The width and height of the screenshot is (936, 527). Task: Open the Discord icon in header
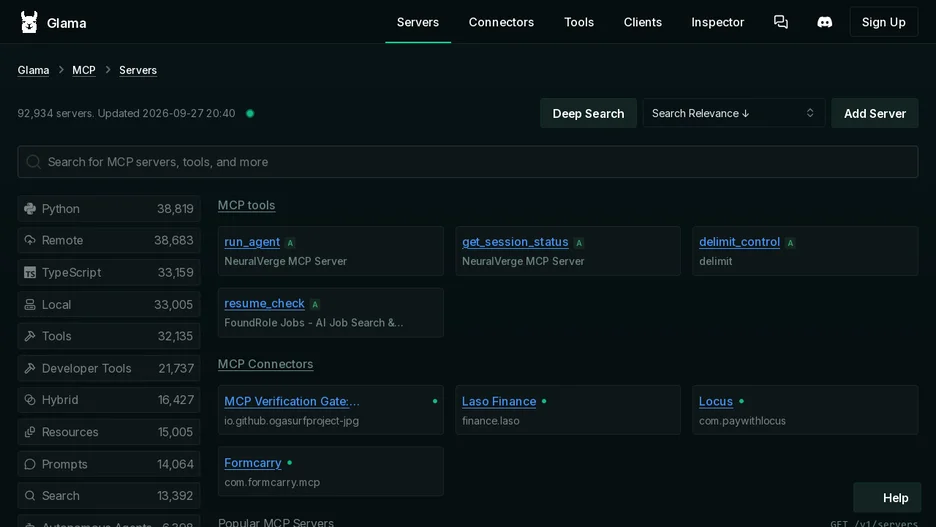pyautogui.click(x=824, y=22)
